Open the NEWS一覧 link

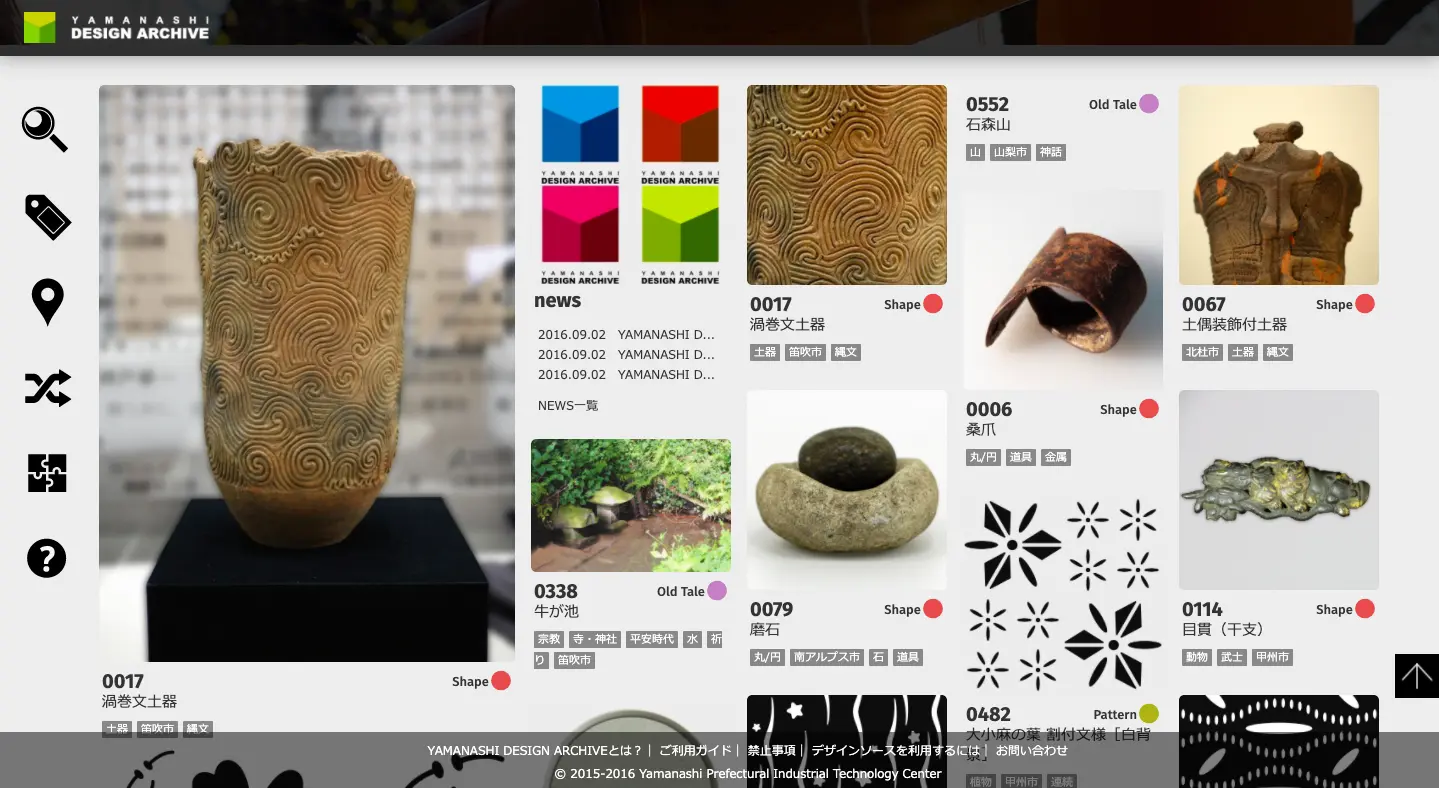coord(568,405)
